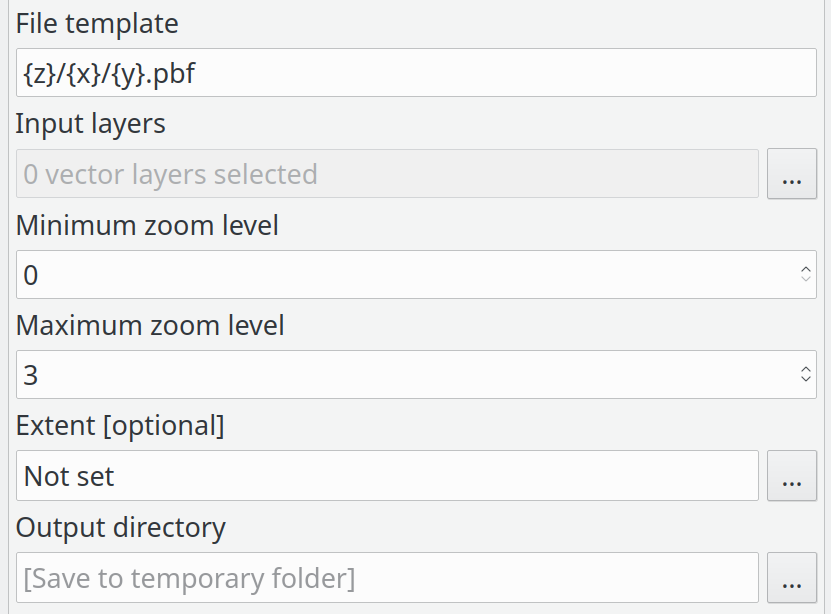Decrease the Minimum zoom level with down arrow
Viewport: 831px width, 614px height.
click(806, 280)
